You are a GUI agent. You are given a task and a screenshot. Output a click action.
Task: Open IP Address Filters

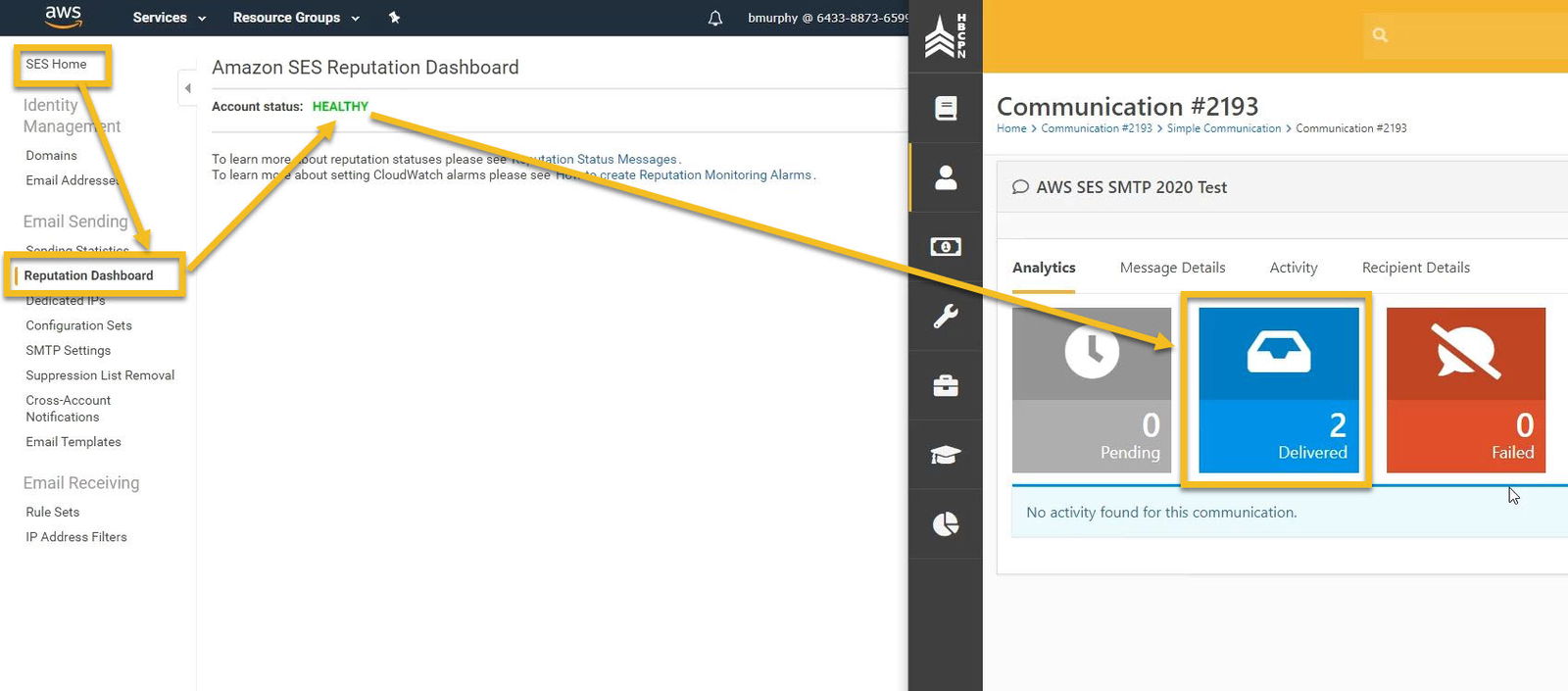[76, 537]
